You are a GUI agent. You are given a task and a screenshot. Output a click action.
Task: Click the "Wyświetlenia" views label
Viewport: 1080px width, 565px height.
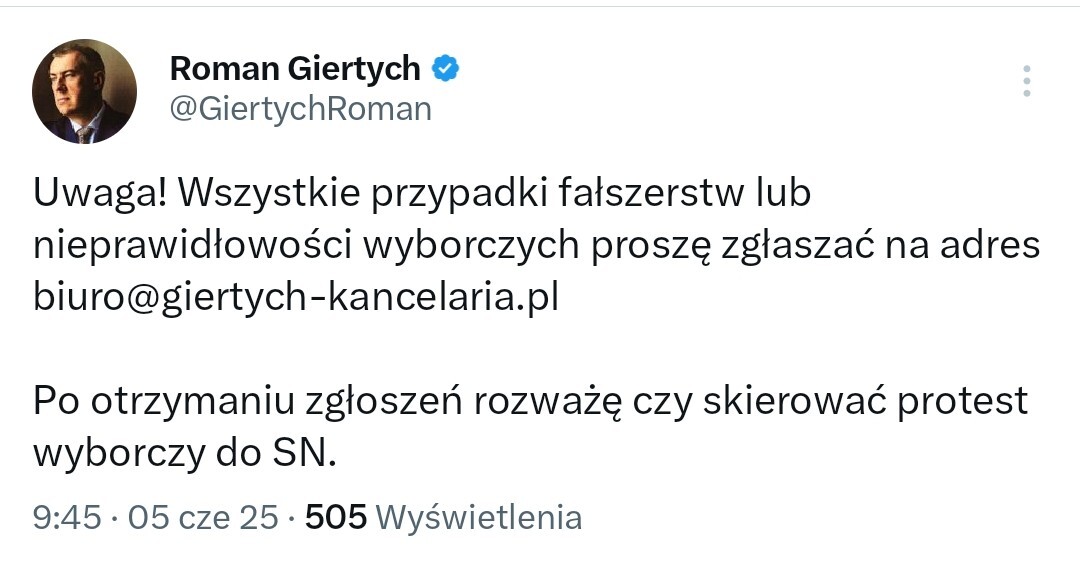[x=482, y=517]
